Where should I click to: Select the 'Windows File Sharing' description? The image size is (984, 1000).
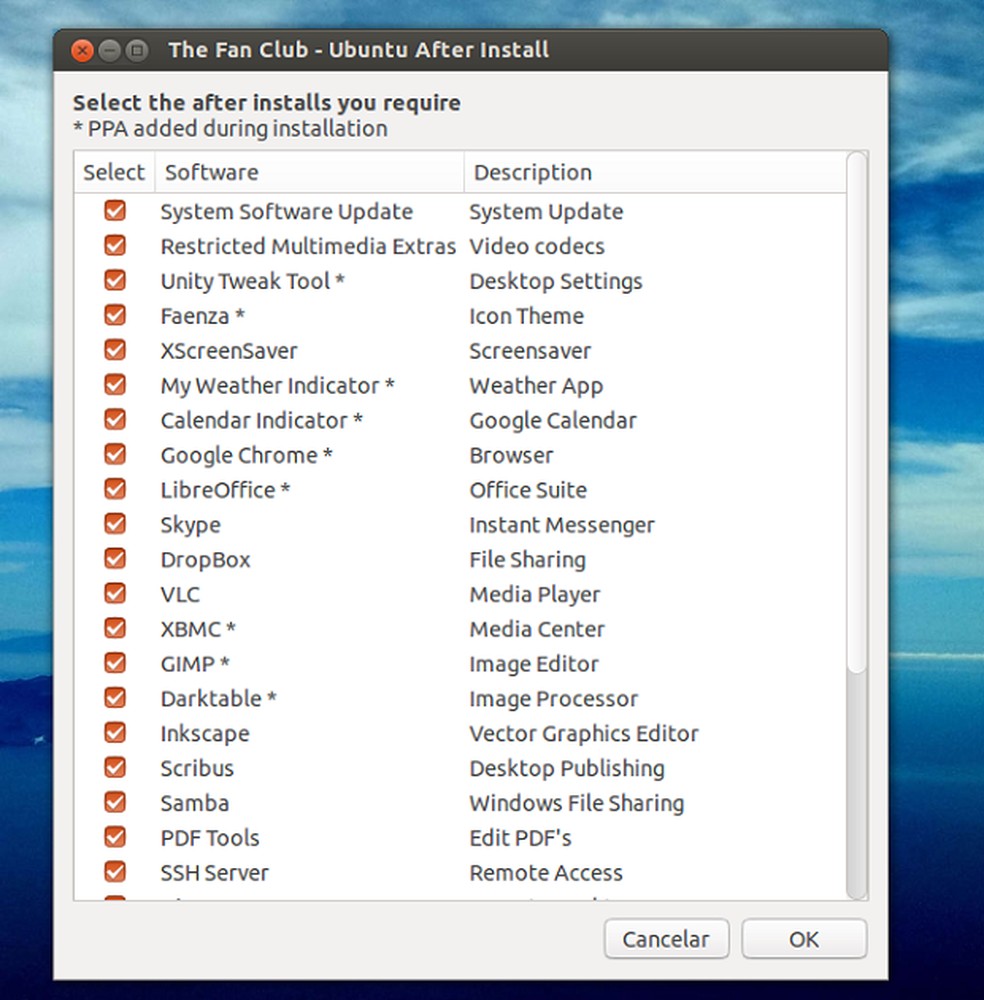pos(577,804)
